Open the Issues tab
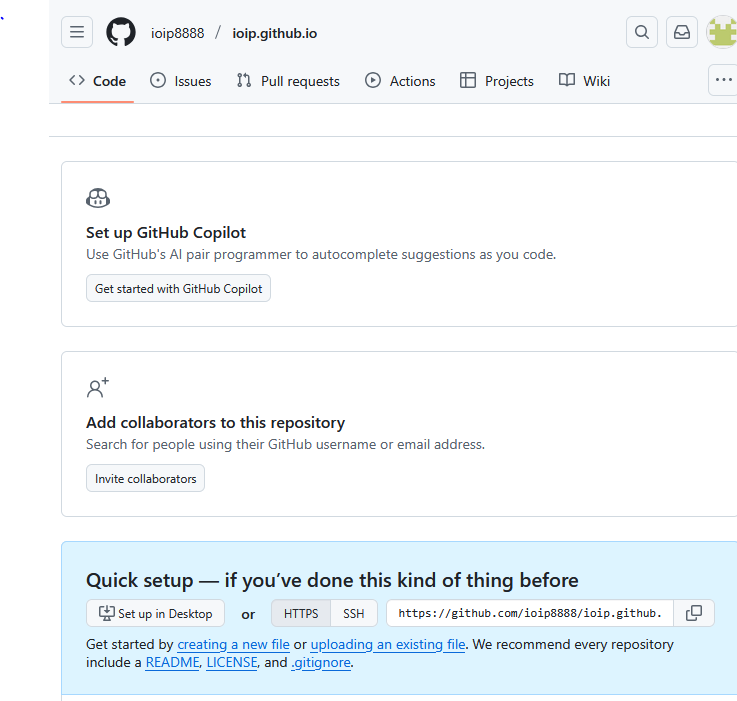This screenshot has height=701, width=737. (x=181, y=81)
